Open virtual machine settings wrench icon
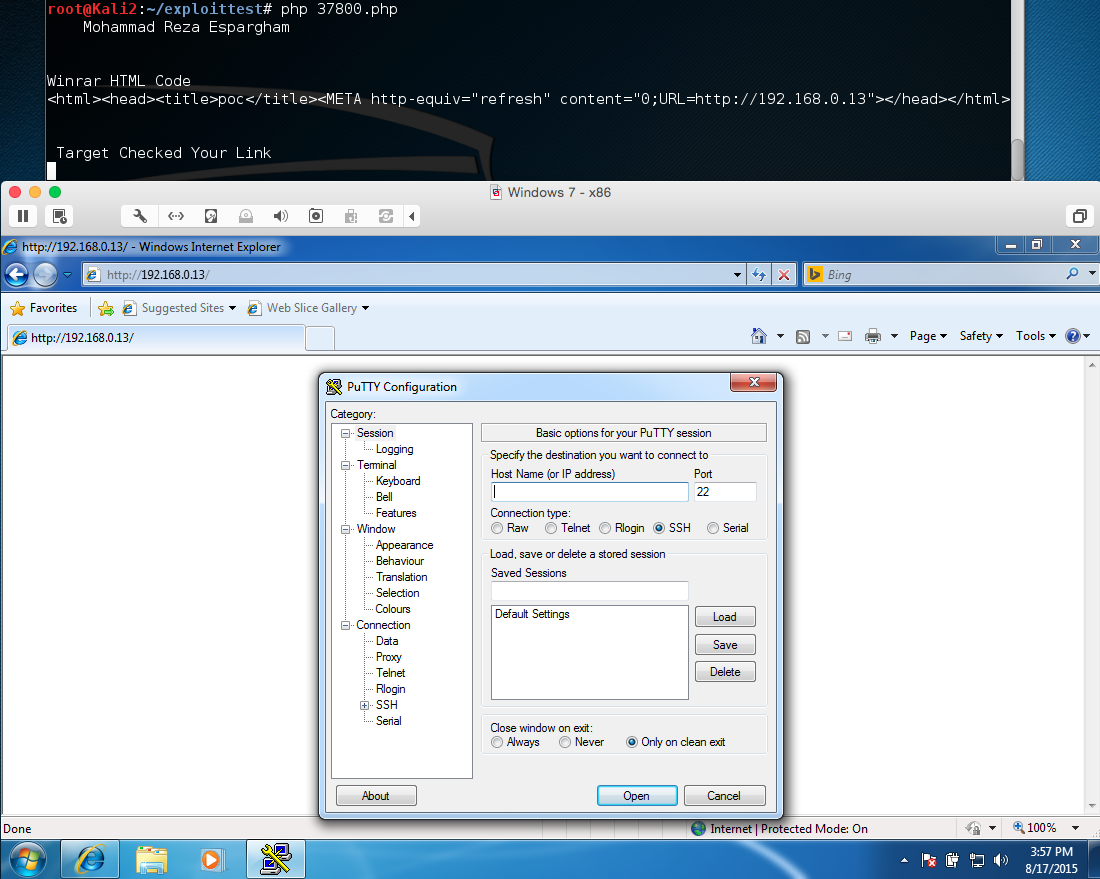 pyautogui.click(x=140, y=216)
